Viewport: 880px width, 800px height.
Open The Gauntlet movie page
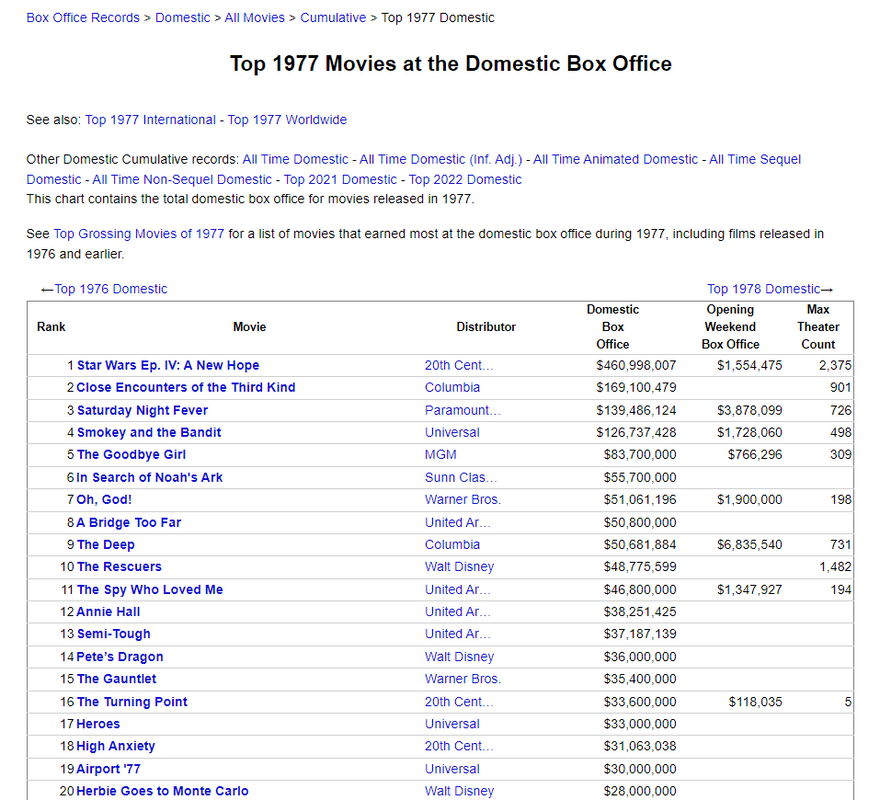pos(116,679)
